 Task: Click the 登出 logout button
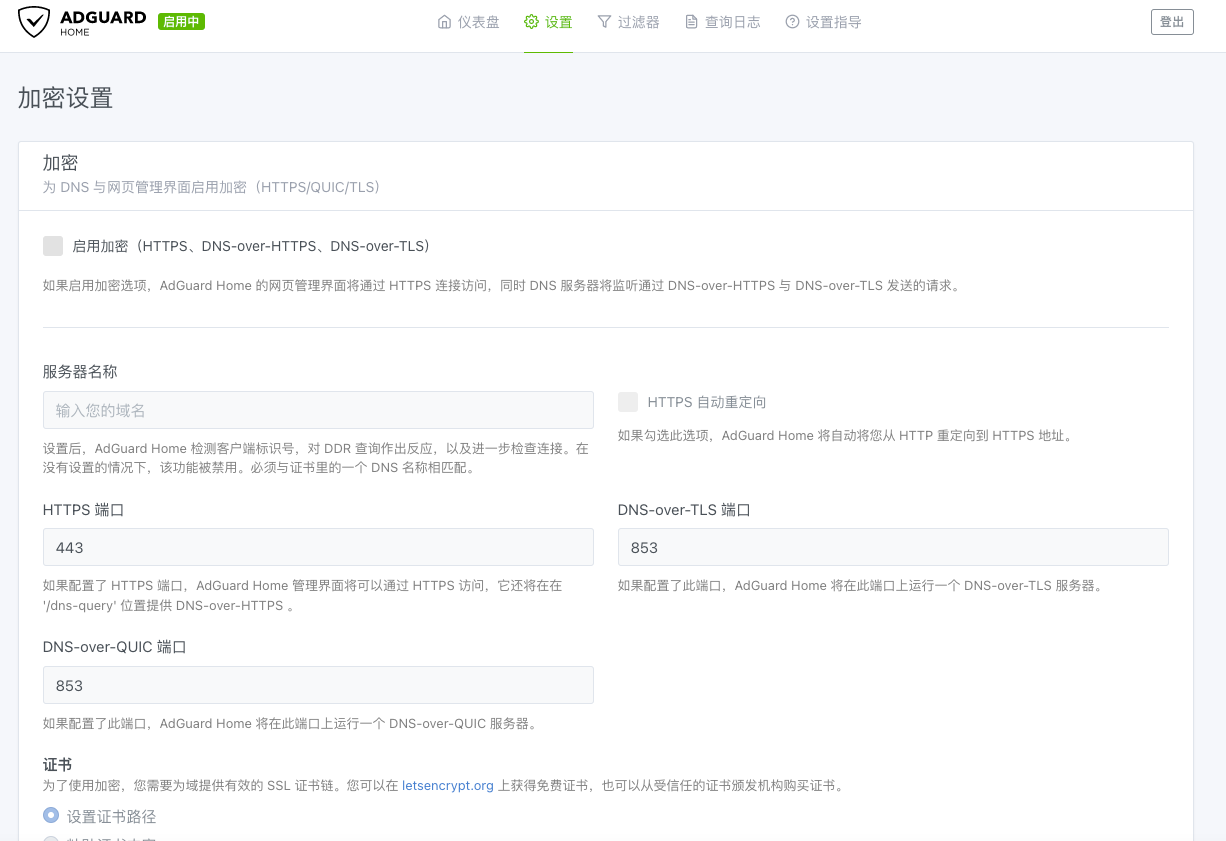coord(1171,21)
